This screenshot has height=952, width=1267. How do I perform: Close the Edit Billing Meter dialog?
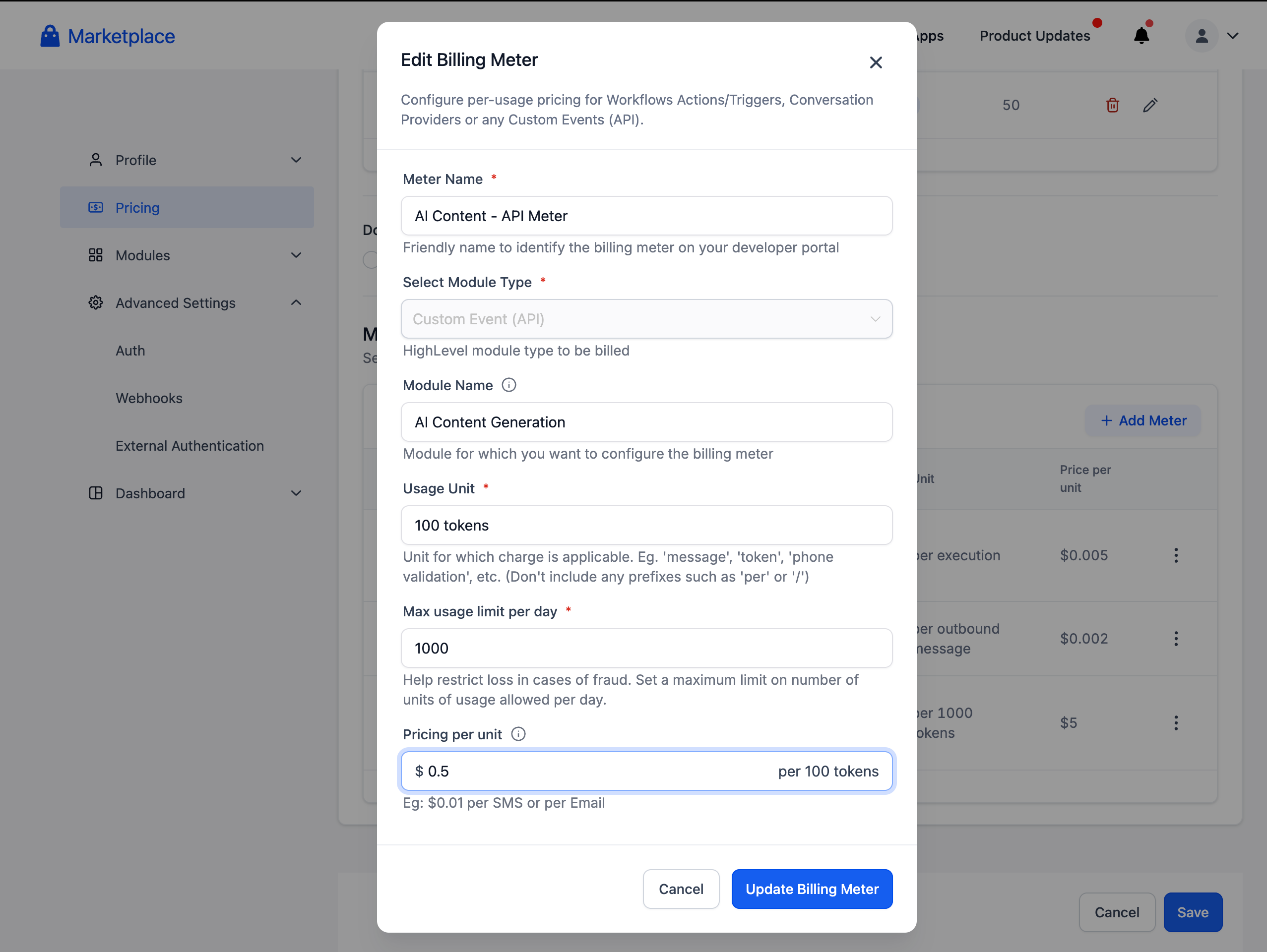point(875,62)
